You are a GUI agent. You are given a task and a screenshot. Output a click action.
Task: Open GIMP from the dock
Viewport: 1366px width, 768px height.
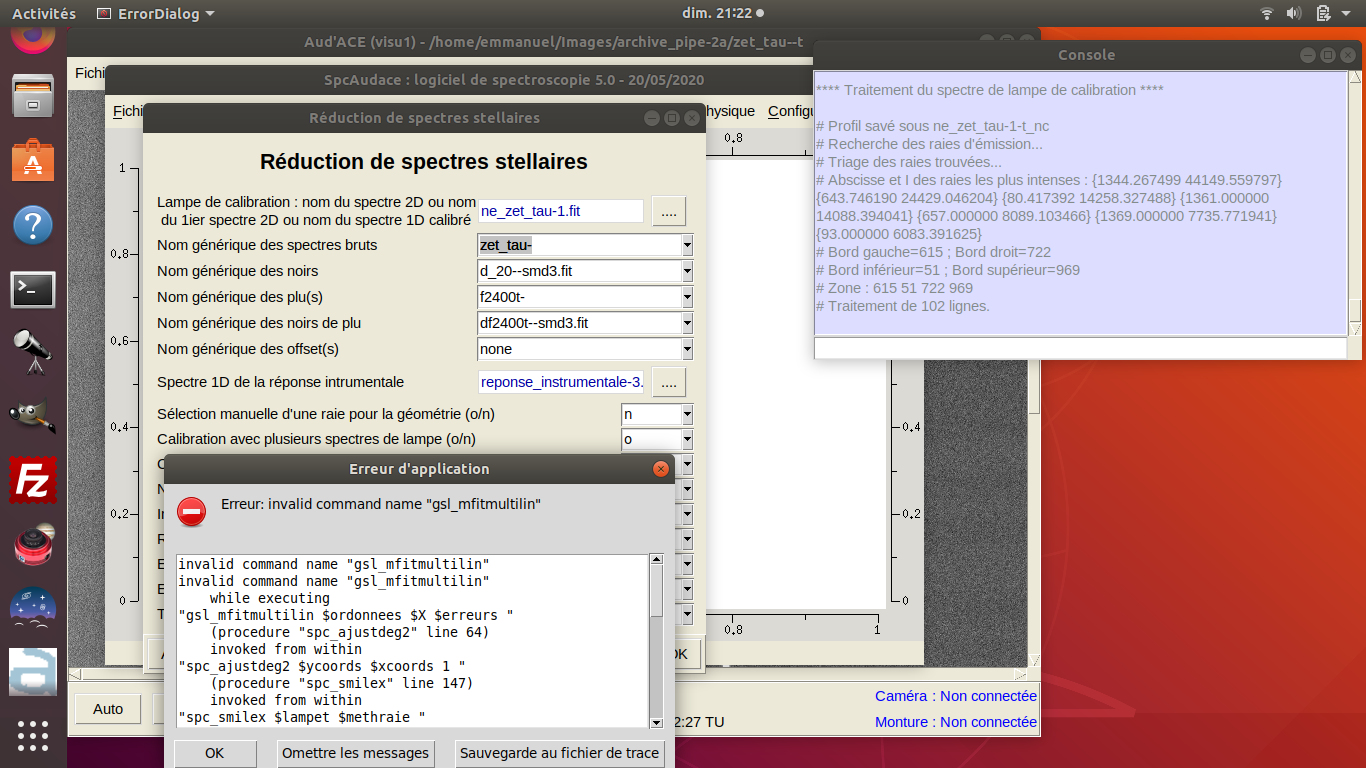pos(33,417)
